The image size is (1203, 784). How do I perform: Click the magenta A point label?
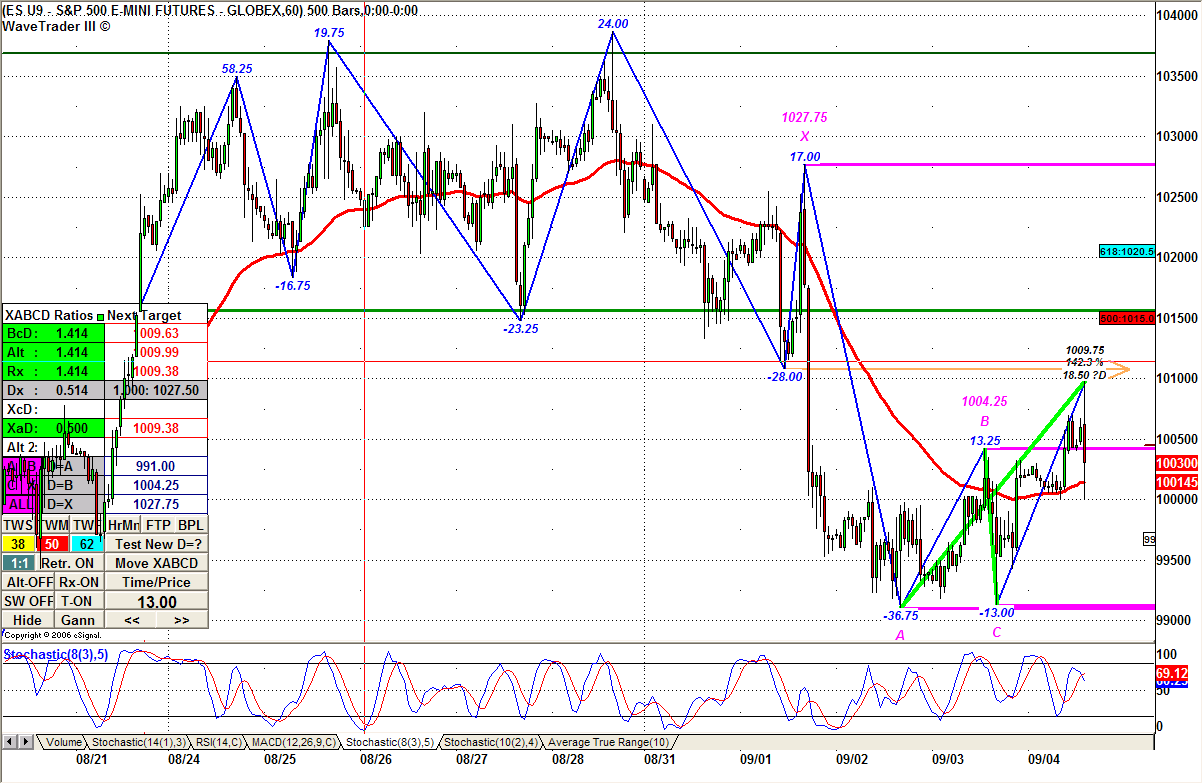[x=900, y=634]
